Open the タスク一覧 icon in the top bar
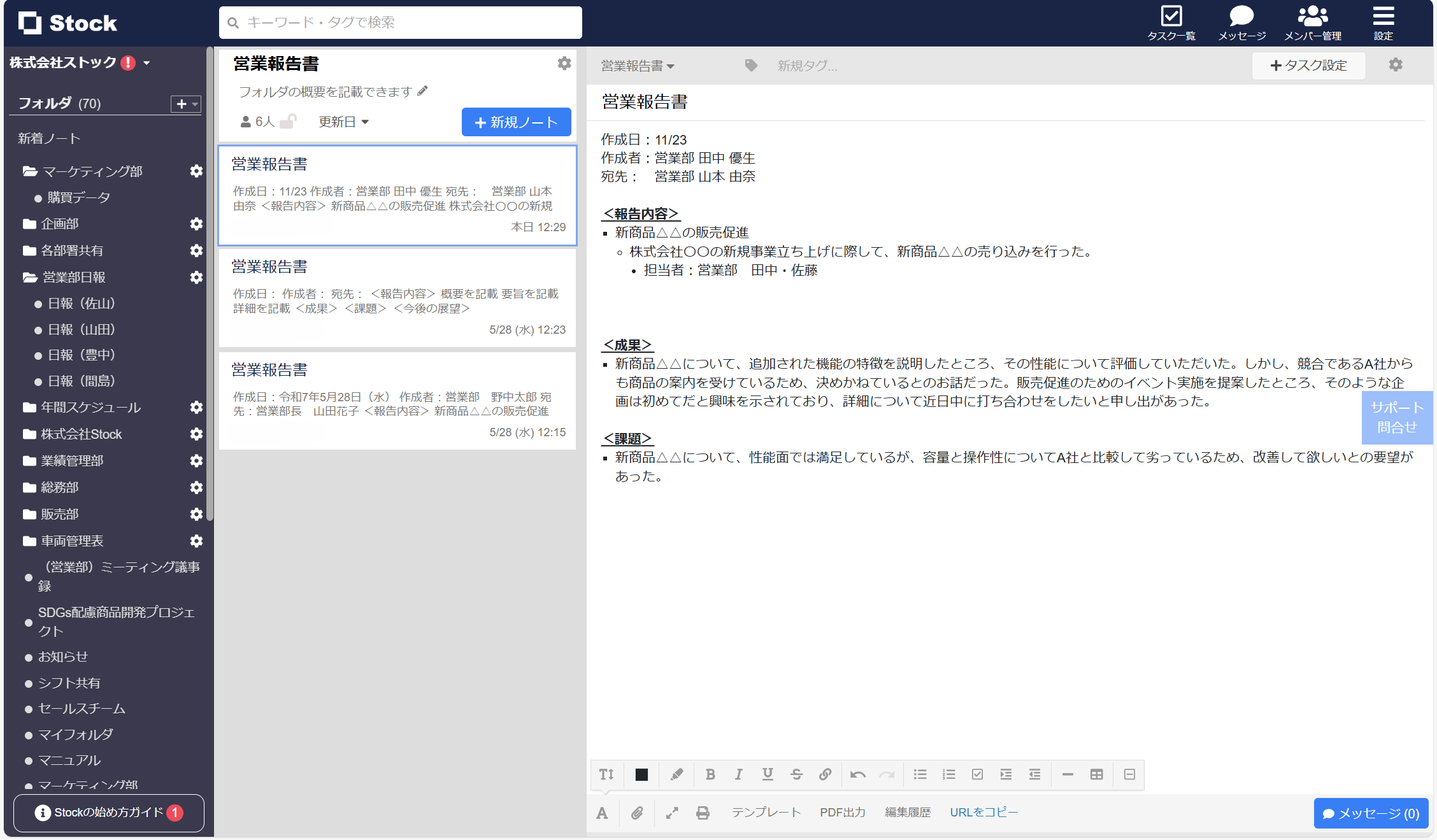The image size is (1437, 840). [x=1171, y=16]
